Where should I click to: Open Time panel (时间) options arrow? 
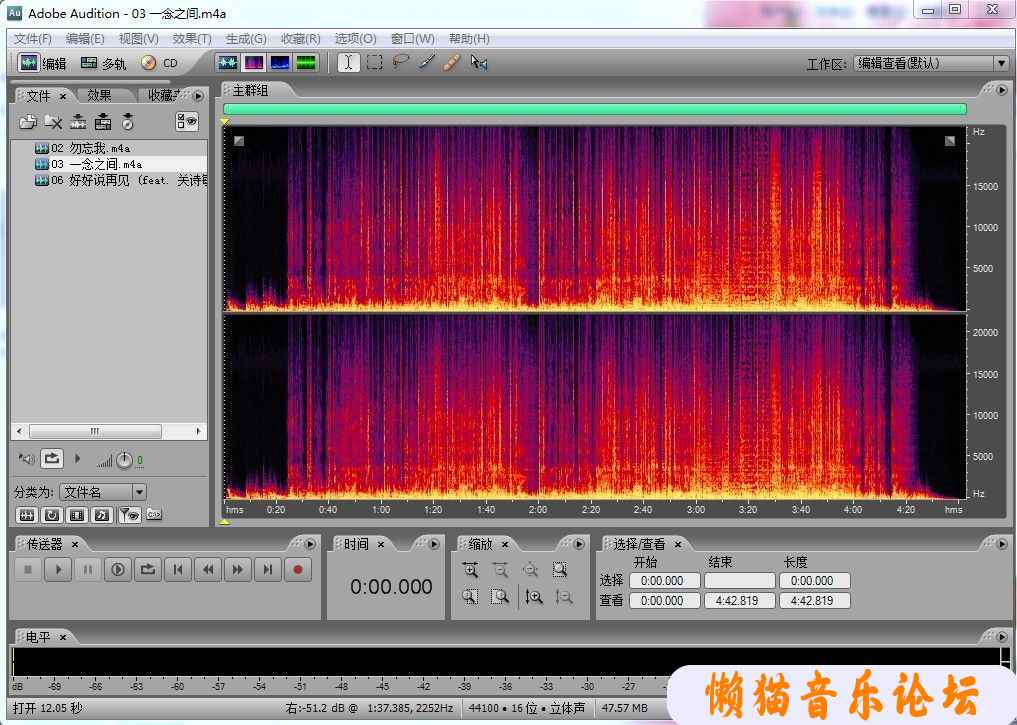(434, 544)
